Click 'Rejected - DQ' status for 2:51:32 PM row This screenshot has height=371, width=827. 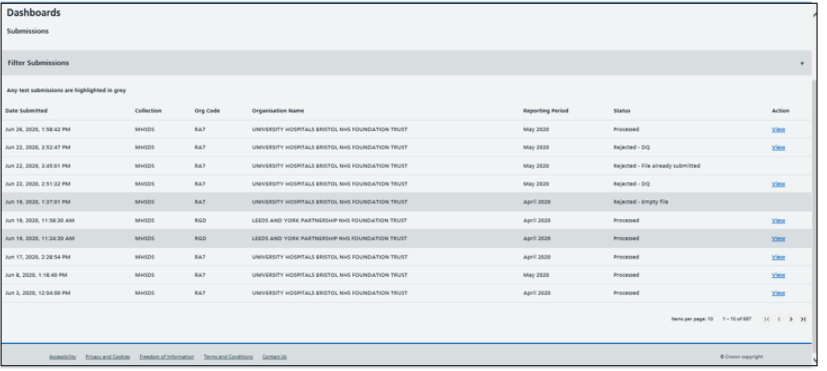pyautogui.click(x=631, y=184)
